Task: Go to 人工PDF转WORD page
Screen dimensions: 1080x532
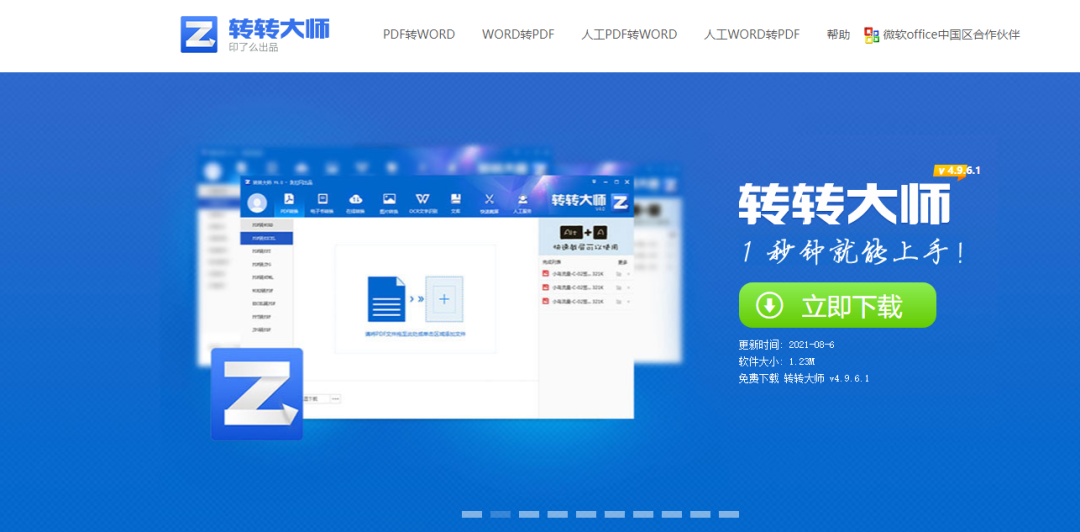Action: (x=629, y=35)
